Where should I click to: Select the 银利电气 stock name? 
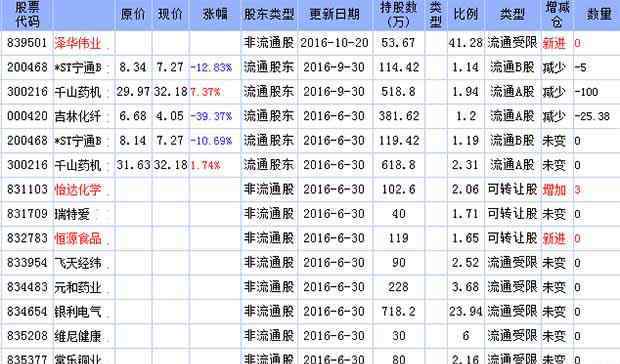click(78, 312)
